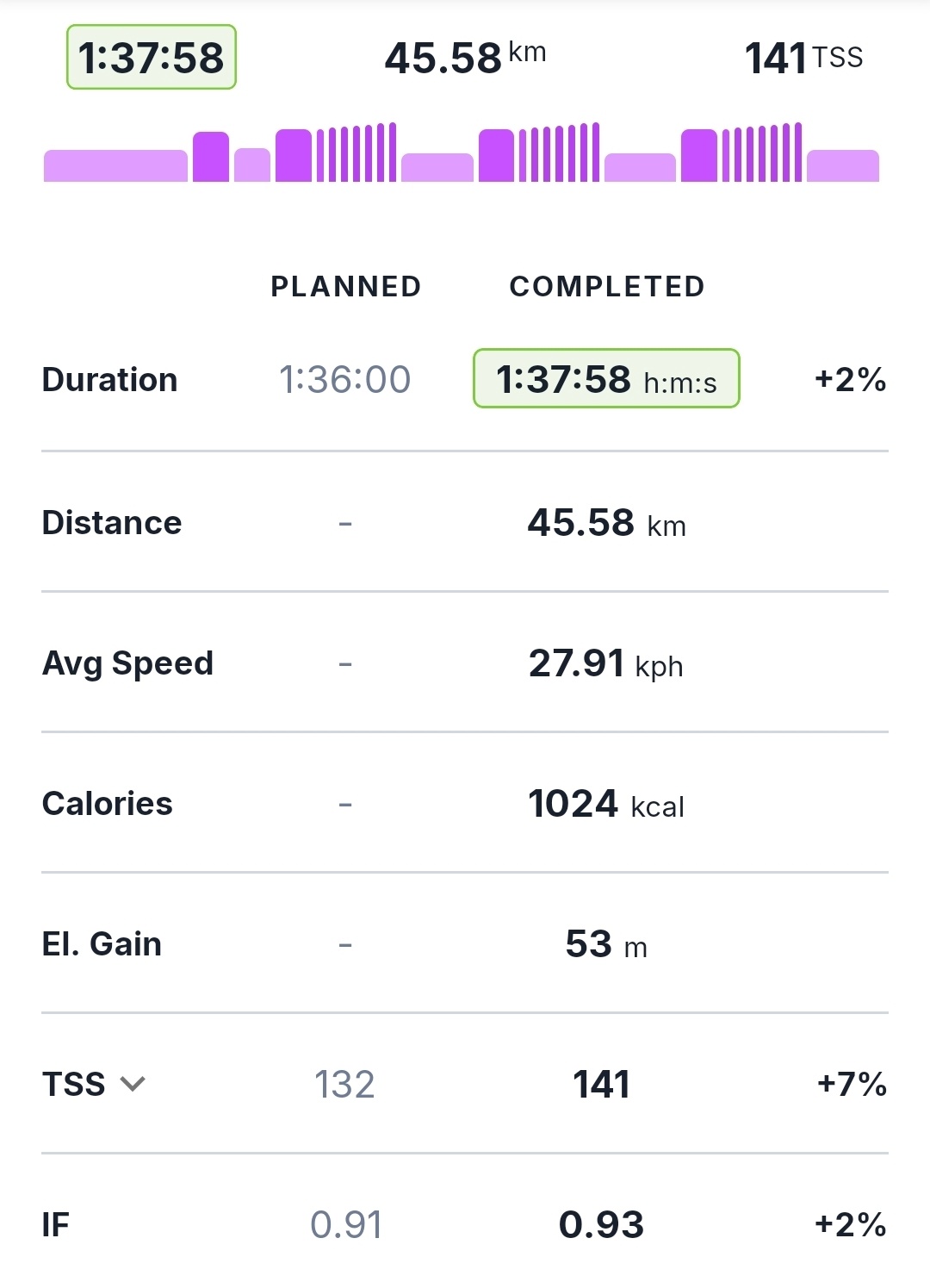Image resolution: width=930 pixels, height=1288 pixels.
Task: Tap the highlighted duration at the top
Action: 152,58
